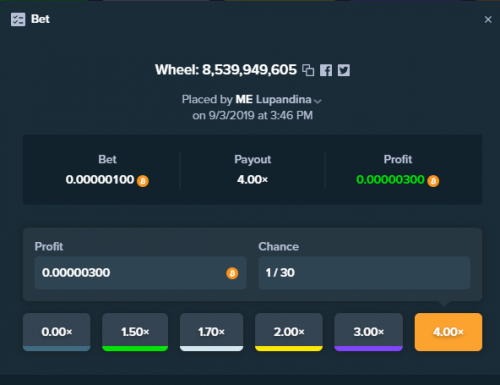Image resolution: width=500 pixels, height=385 pixels.
Task: Click the bitcoin icon beside Bet amount
Action: tap(143, 181)
